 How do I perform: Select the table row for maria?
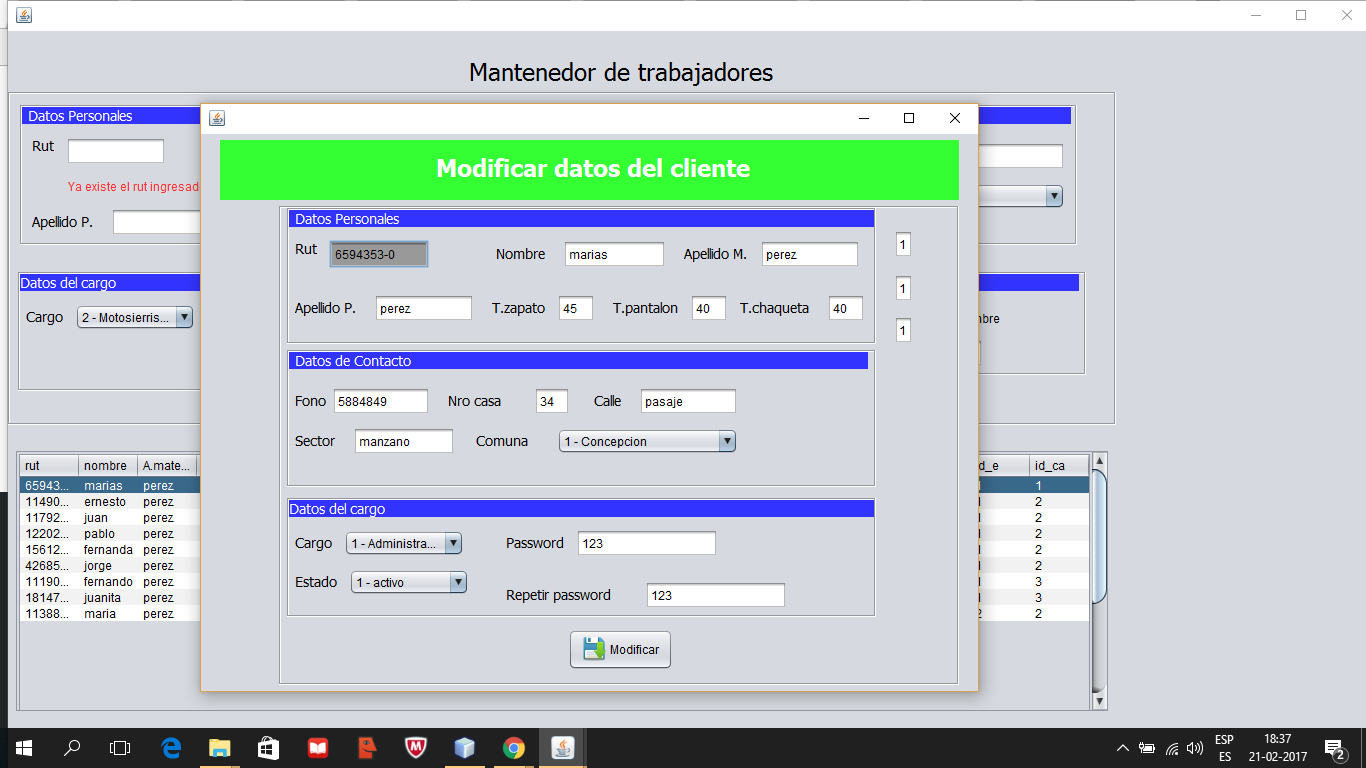(110, 613)
